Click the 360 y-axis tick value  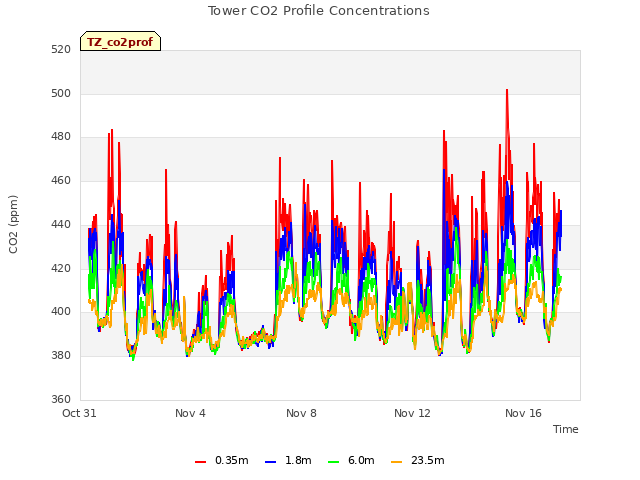[x=61, y=399]
